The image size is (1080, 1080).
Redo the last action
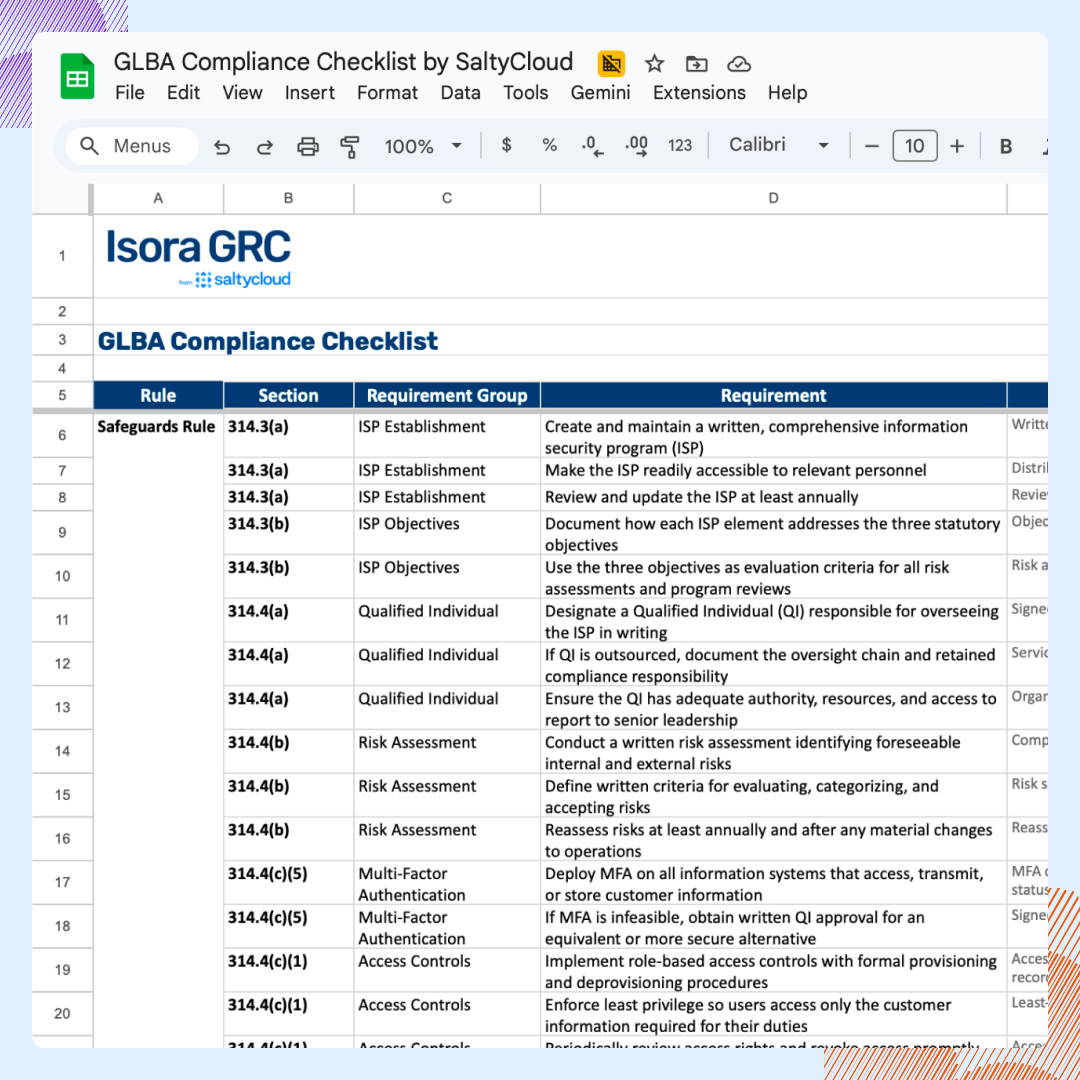(264, 146)
